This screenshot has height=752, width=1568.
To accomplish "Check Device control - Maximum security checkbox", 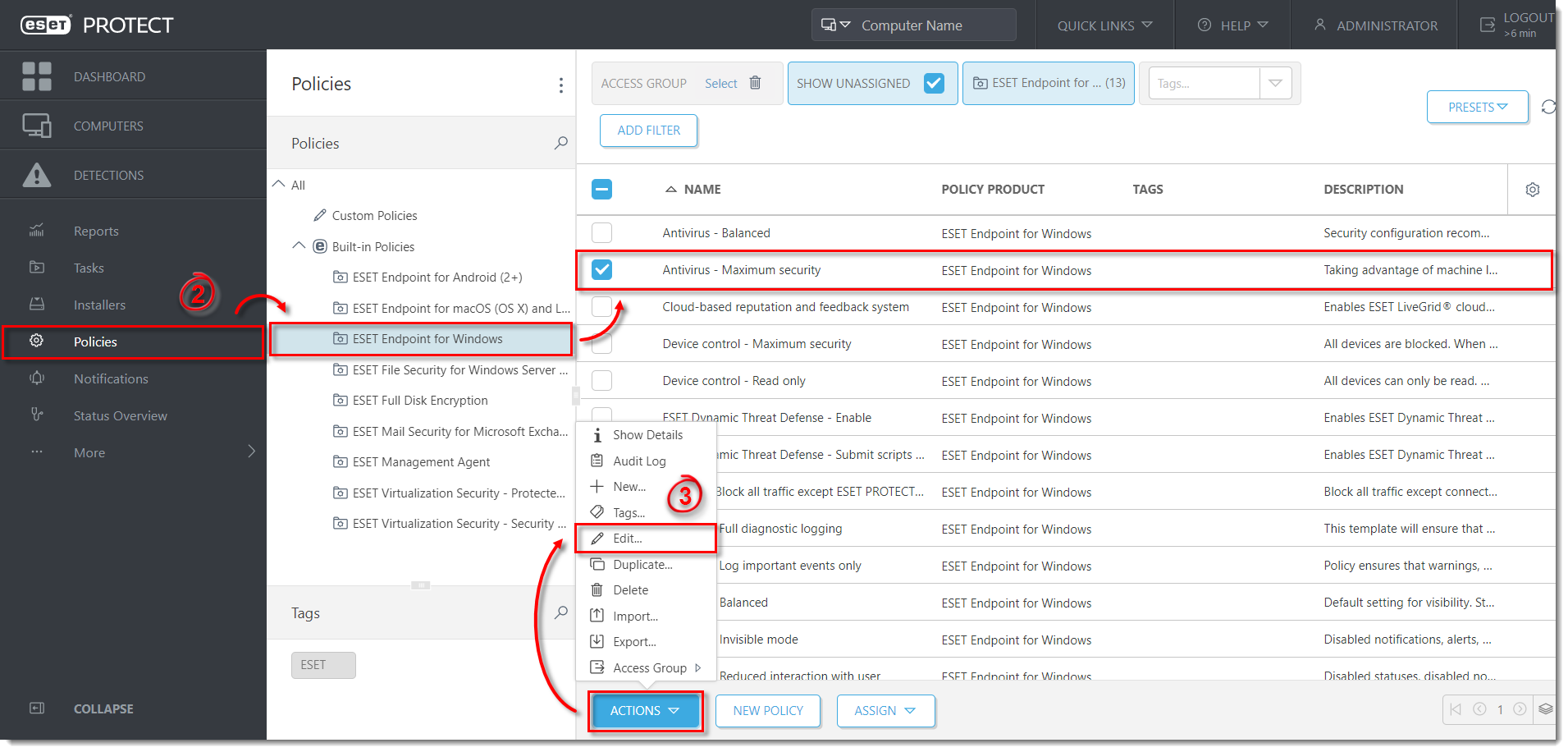I will coord(601,343).
